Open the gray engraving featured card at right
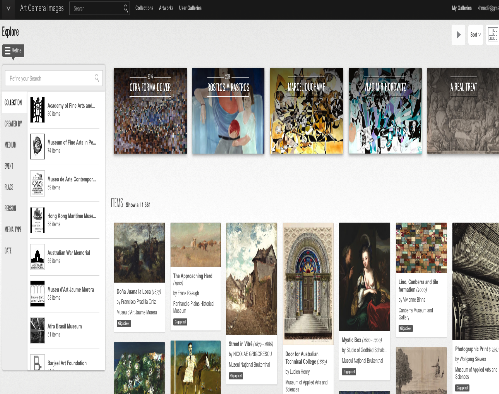The width and height of the screenshot is (499, 394). [x=463, y=111]
